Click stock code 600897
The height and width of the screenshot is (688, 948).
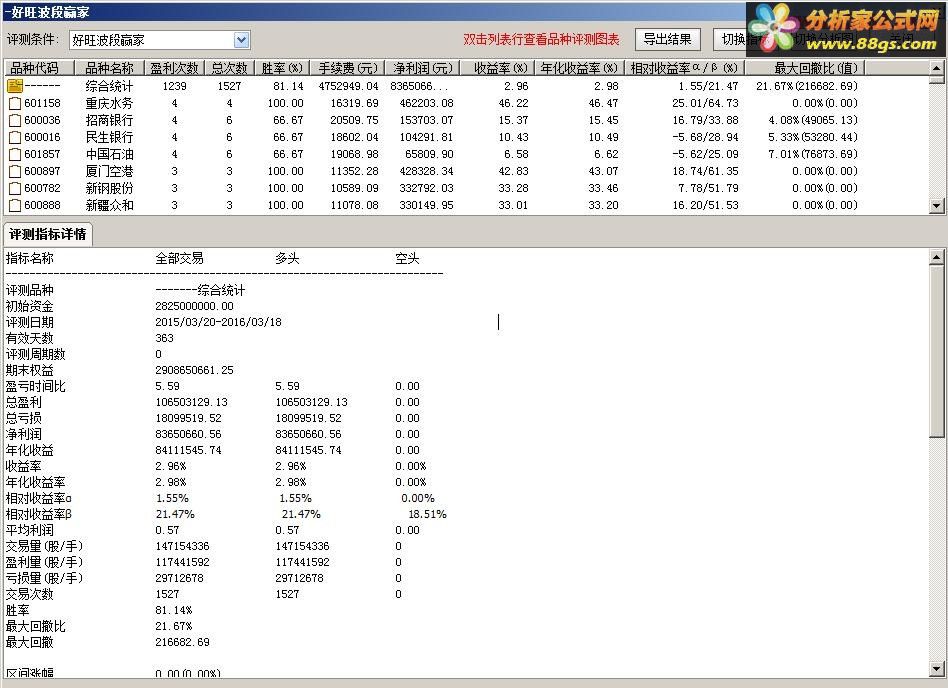pyautogui.click(x=42, y=171)
